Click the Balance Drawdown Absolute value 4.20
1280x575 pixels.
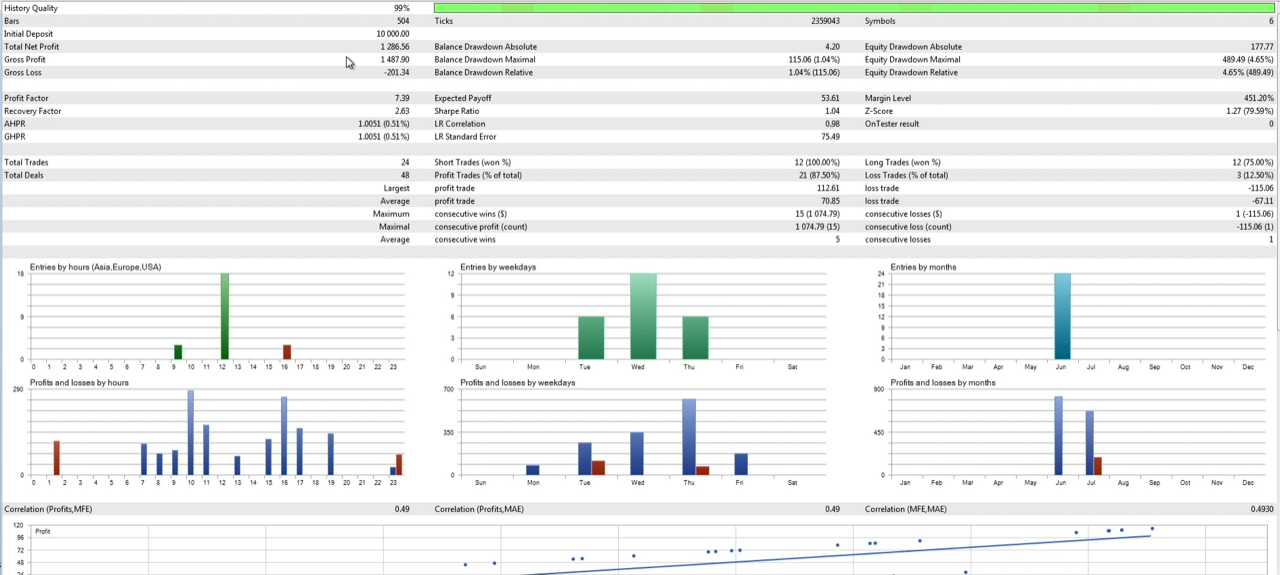(832, 47)
